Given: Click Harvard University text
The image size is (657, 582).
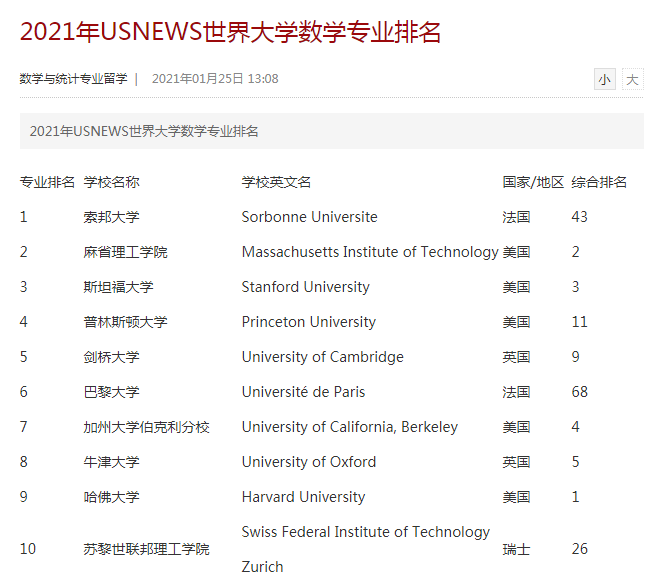Looking at the screenshot, I should (303, 497).
